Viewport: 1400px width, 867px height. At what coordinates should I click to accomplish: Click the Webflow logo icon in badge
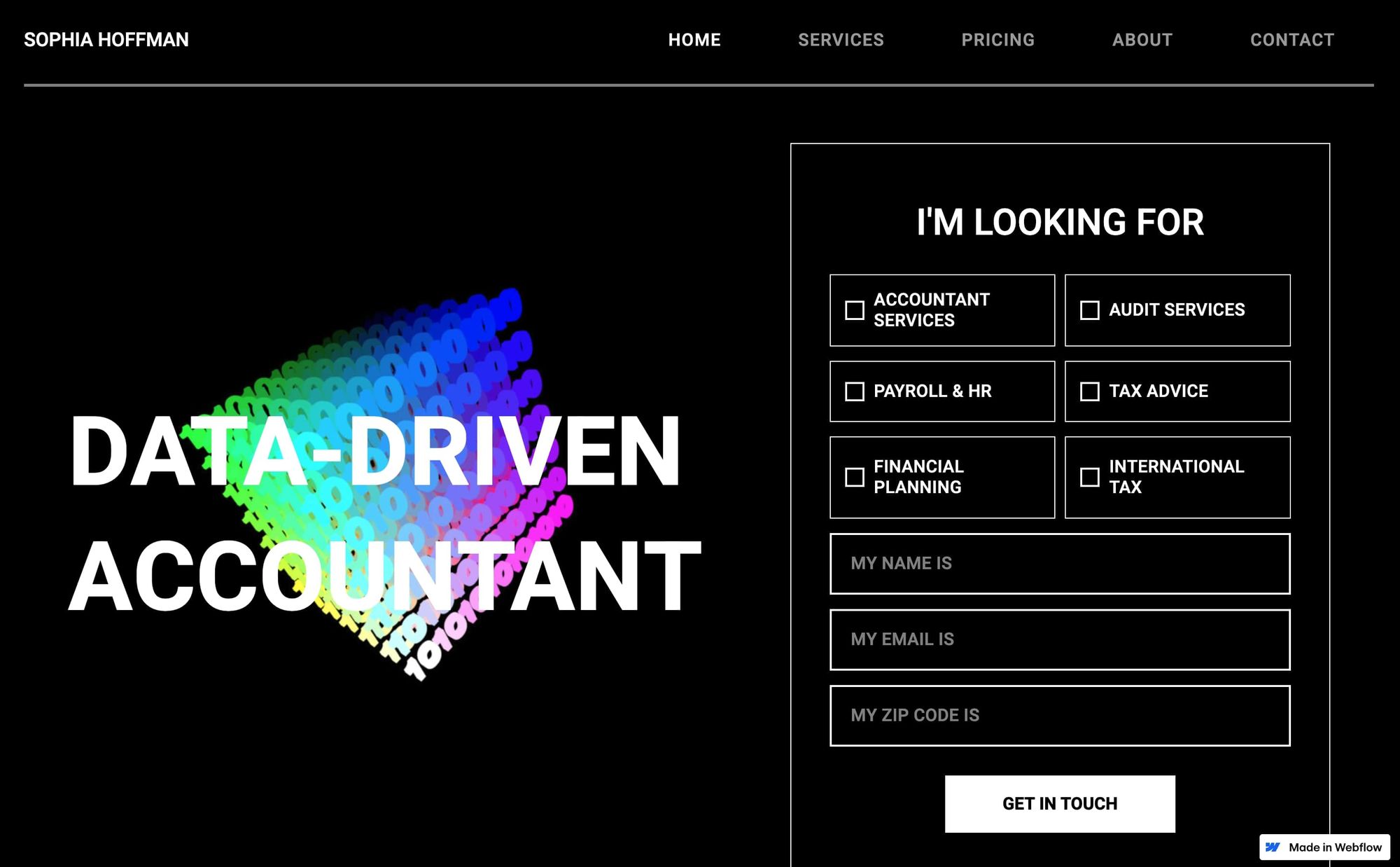(1273, 847)
